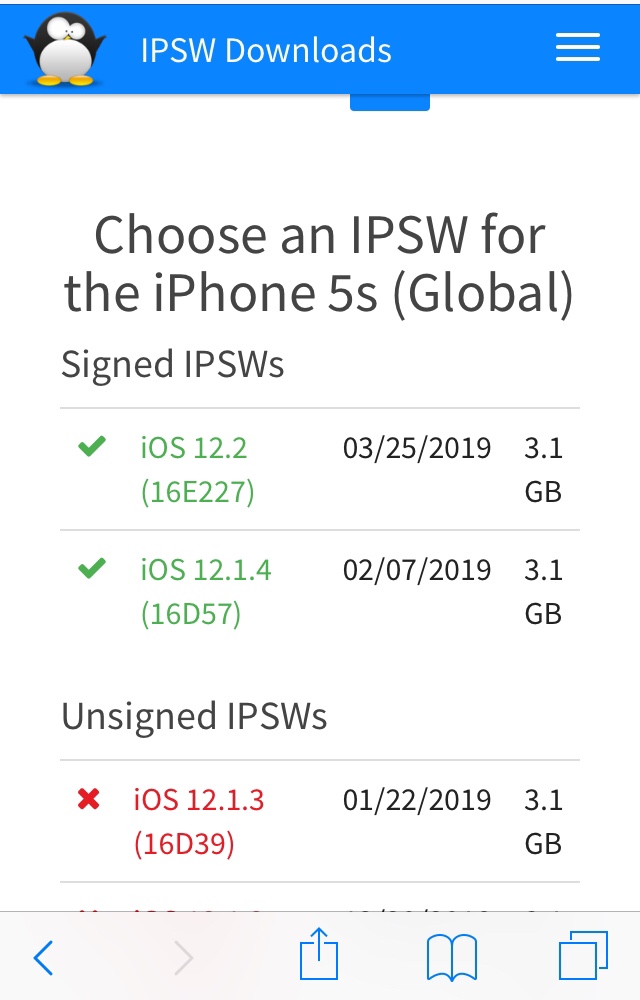Image resolution: width=640 pixels, height=1000 pixels.
Task: Click the green checkmark beside iOS 12.2
Action: [x=92, y=448]
